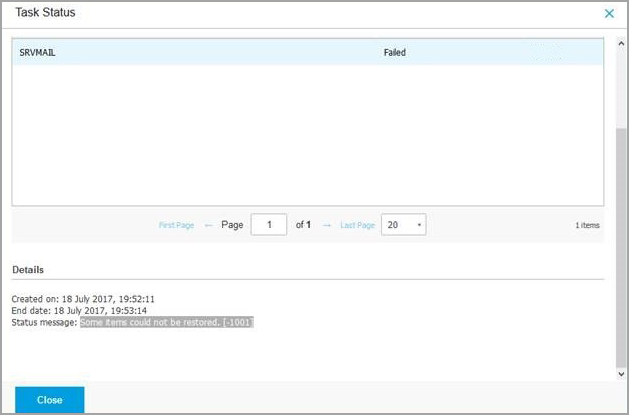Viewport: 629px width, 415px height.
Task: Click the Details section heading
Action: tap(27, 270)
